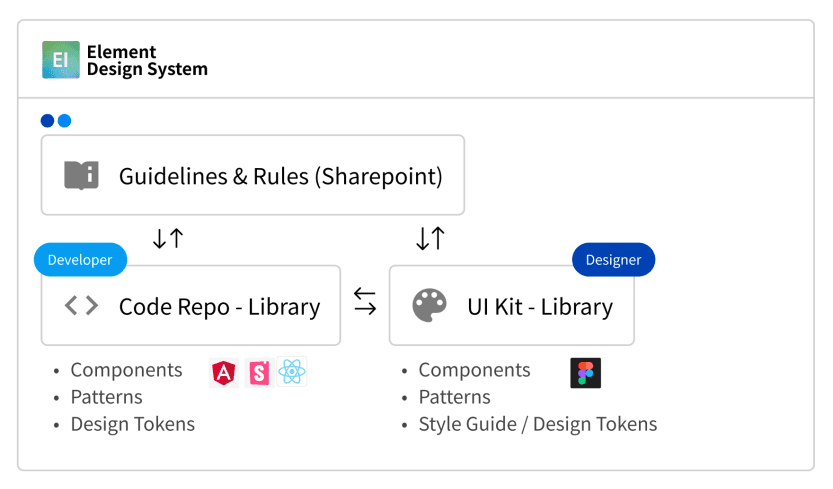The image size is (833, 489).
Task: Click the Figma logo icon
Action: click(585, 373)
